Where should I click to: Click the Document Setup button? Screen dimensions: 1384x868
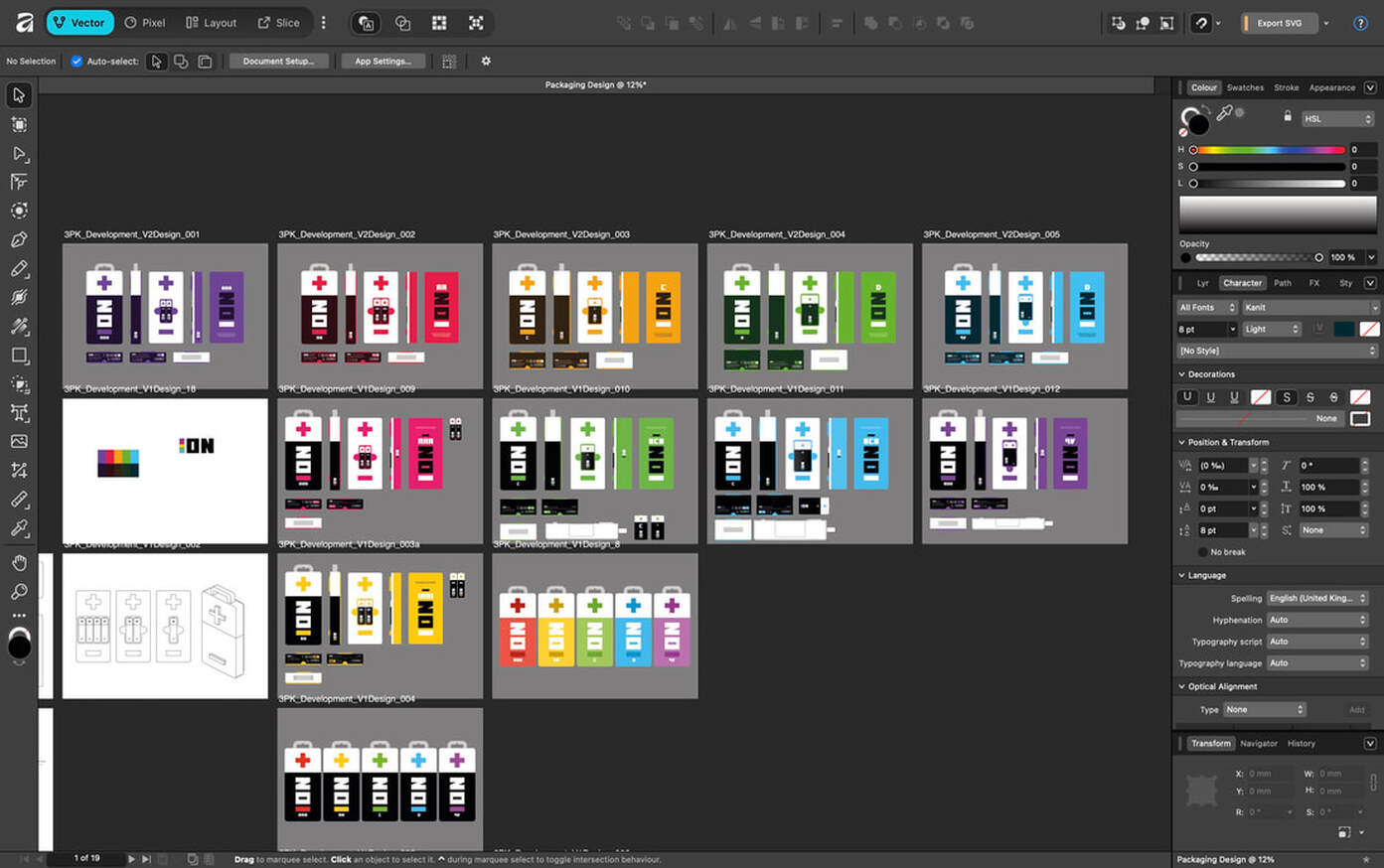click(278, 62)
